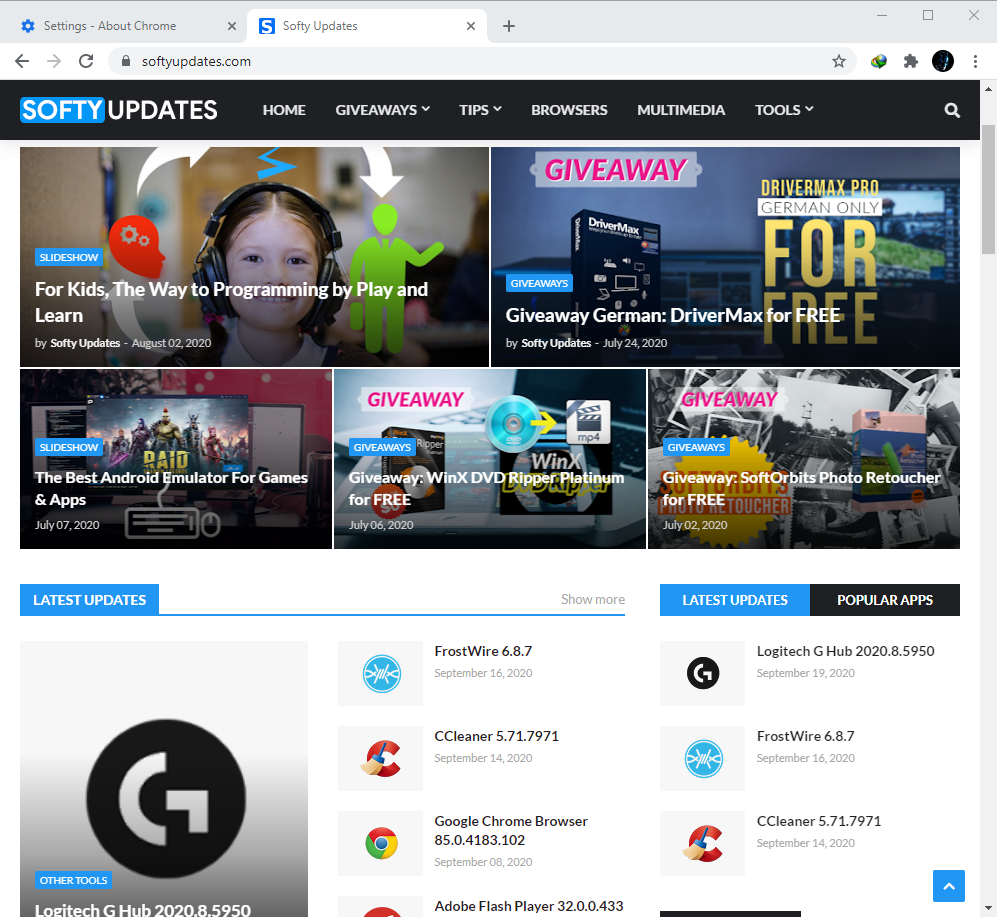Image resolution: width=997 pixels, height=917 pixels.
Task: Click the blue back-to-top arrow button
Action: point(949,886)
